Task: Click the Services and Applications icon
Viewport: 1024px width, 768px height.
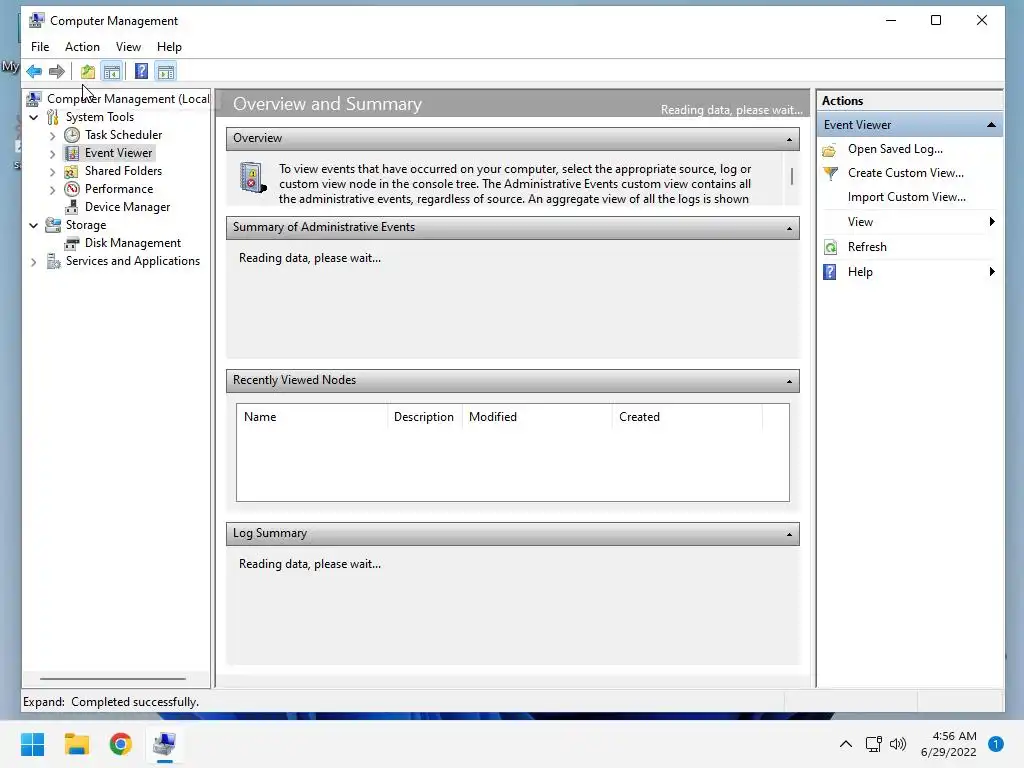Action: (x=53, y=261)
